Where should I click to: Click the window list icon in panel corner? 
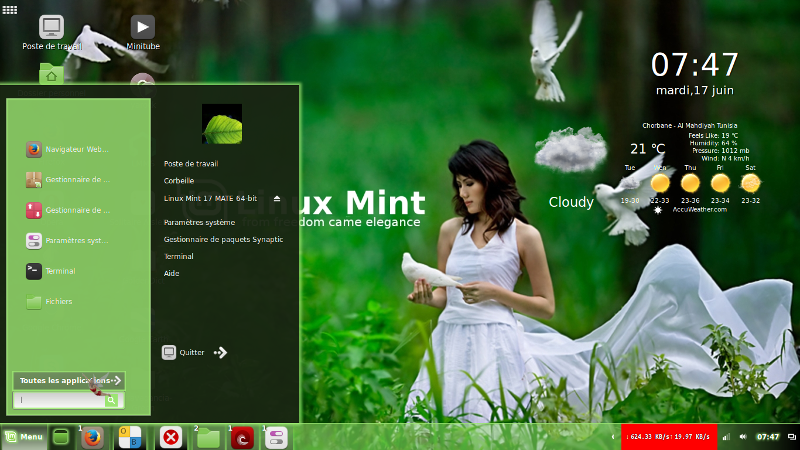791,437
